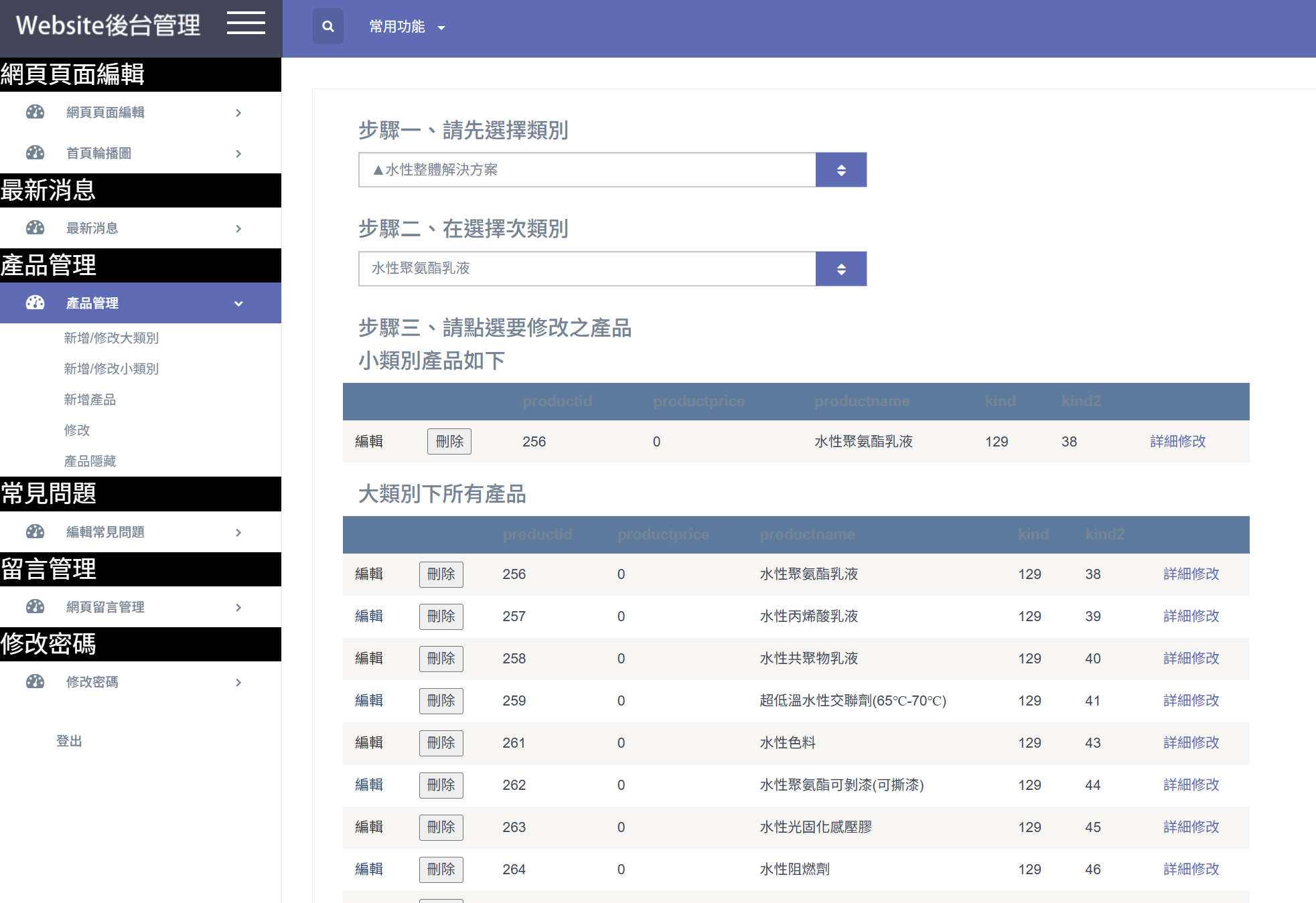Click the search magnifier icon
The image size is (1316, 903).
328,26
